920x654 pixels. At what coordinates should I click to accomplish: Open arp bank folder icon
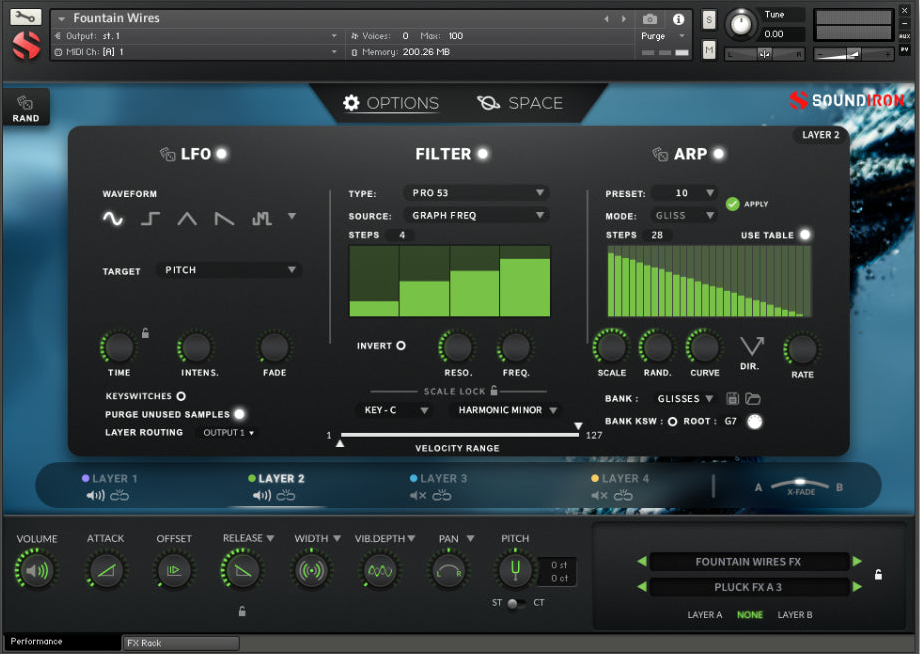753,399
